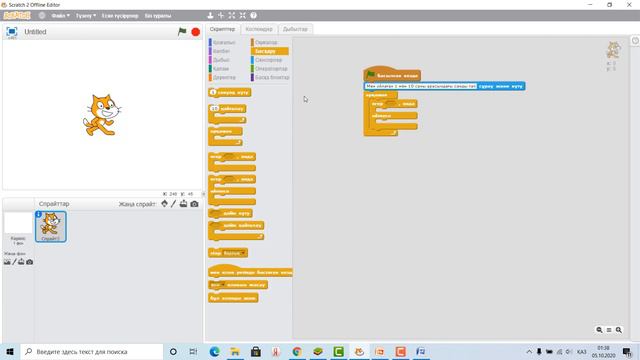Image resolution: width=640 pixels, height=360 pixels.
Task: Start the project with the green flag
Action: 182,31
